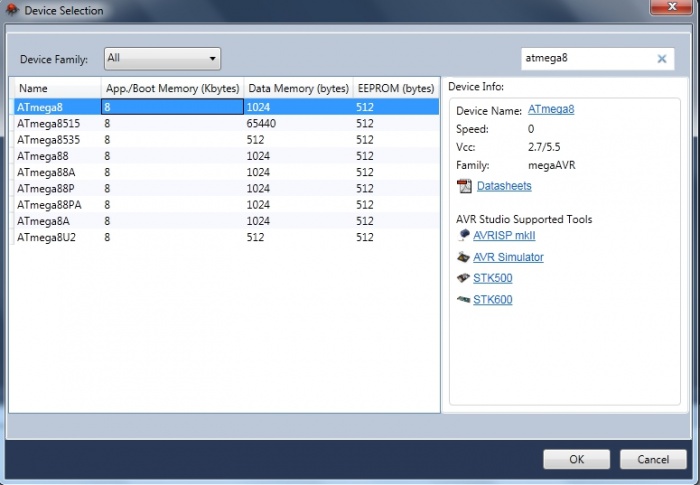
Task: Click in the atmega8 search field
Action: [x=585, y=59]
